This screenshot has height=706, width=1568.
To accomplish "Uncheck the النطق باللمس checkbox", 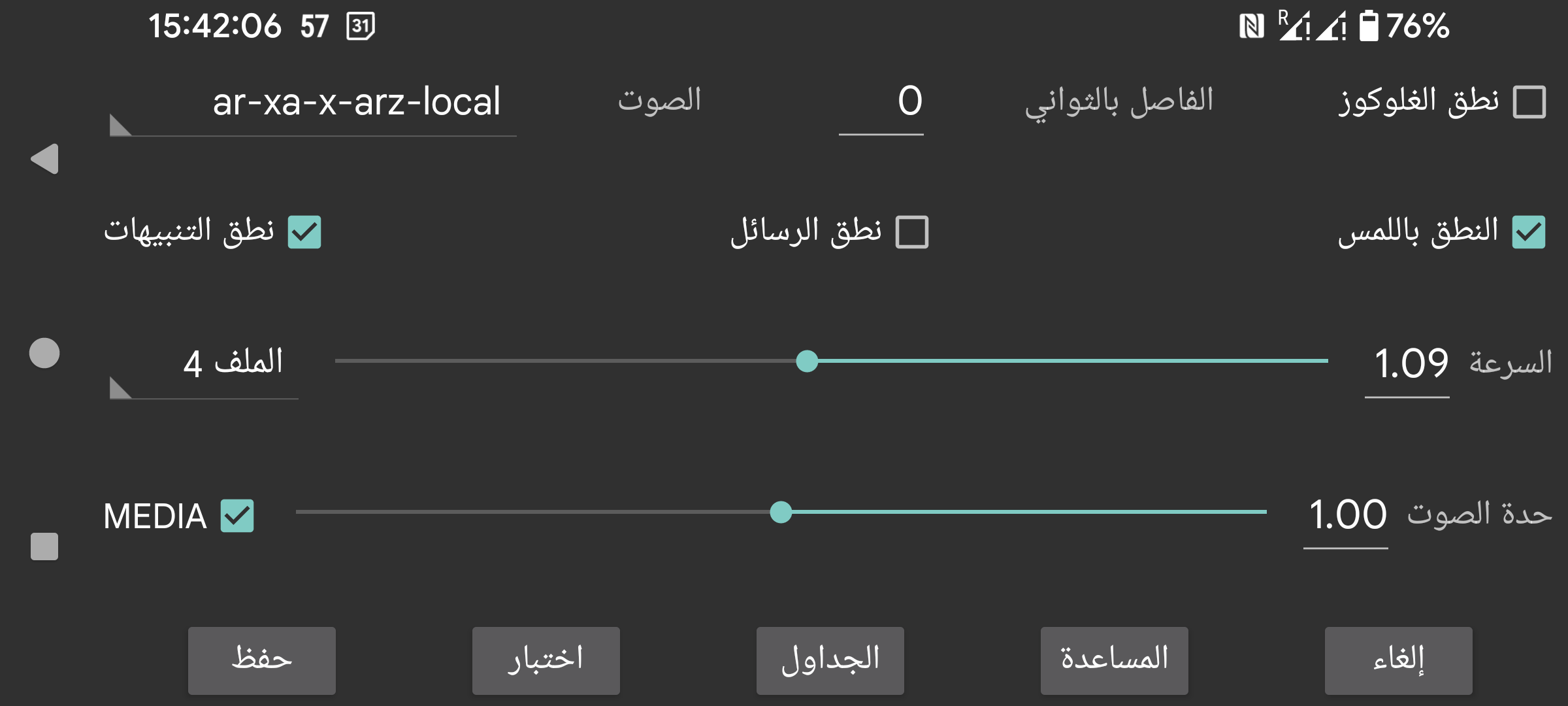I will click(1529, 232).
